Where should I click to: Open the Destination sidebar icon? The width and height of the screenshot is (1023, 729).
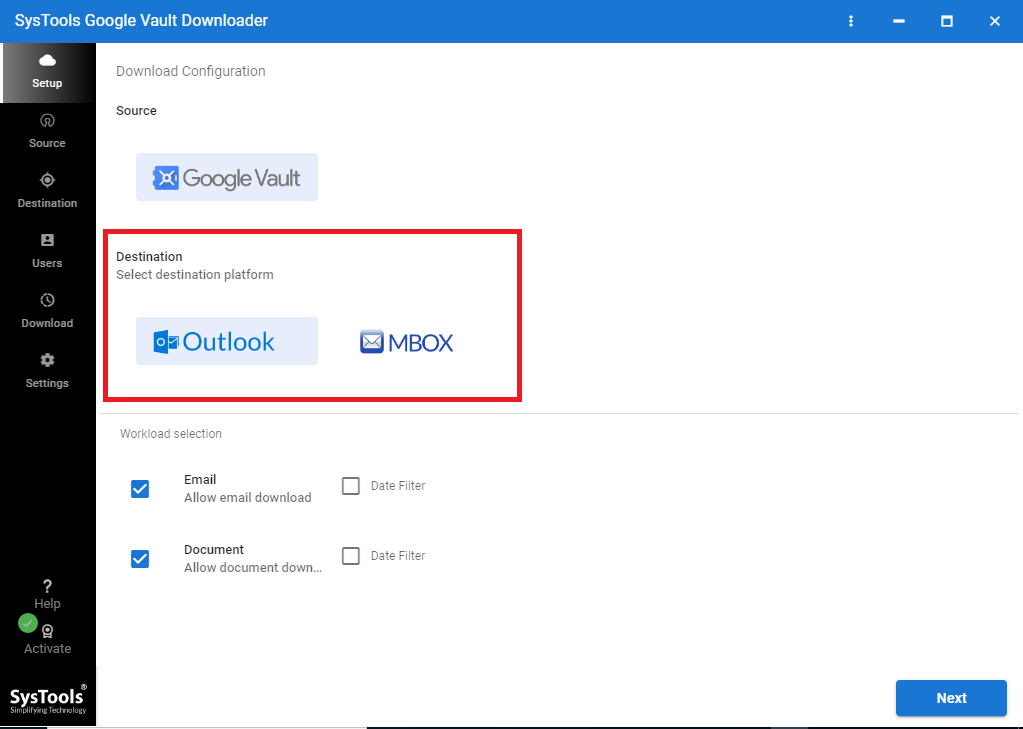pyautogui.click(x=47, y=181)
